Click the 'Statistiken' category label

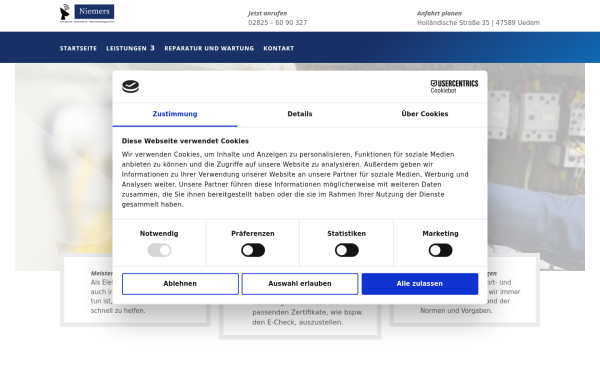[346, 233]
